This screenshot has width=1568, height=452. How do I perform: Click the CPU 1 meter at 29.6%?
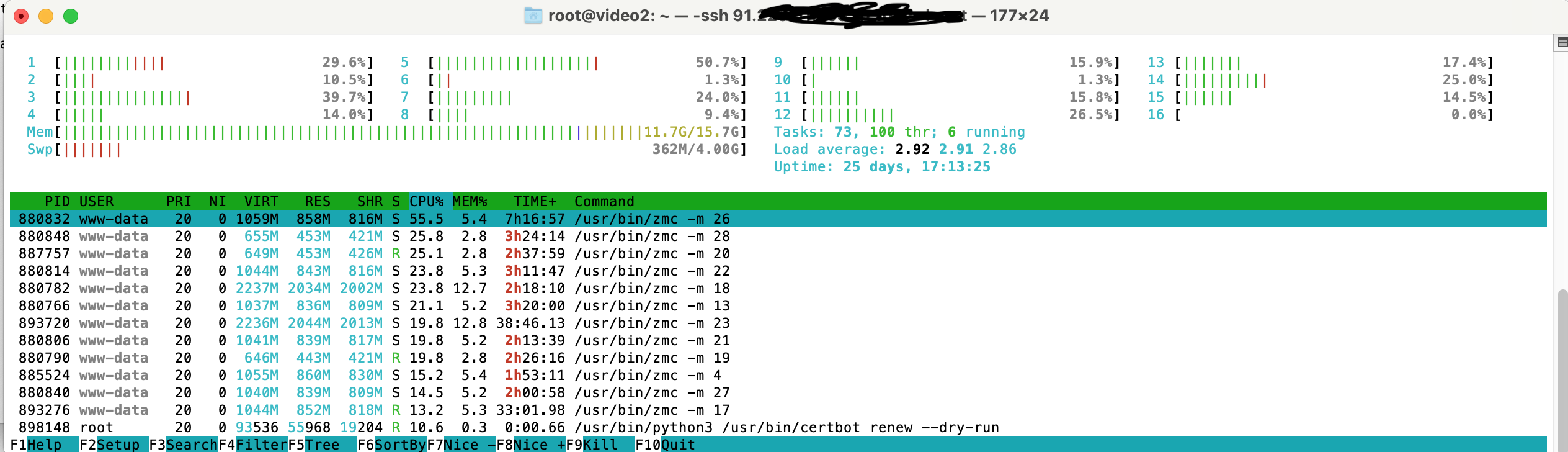[200, 62]
